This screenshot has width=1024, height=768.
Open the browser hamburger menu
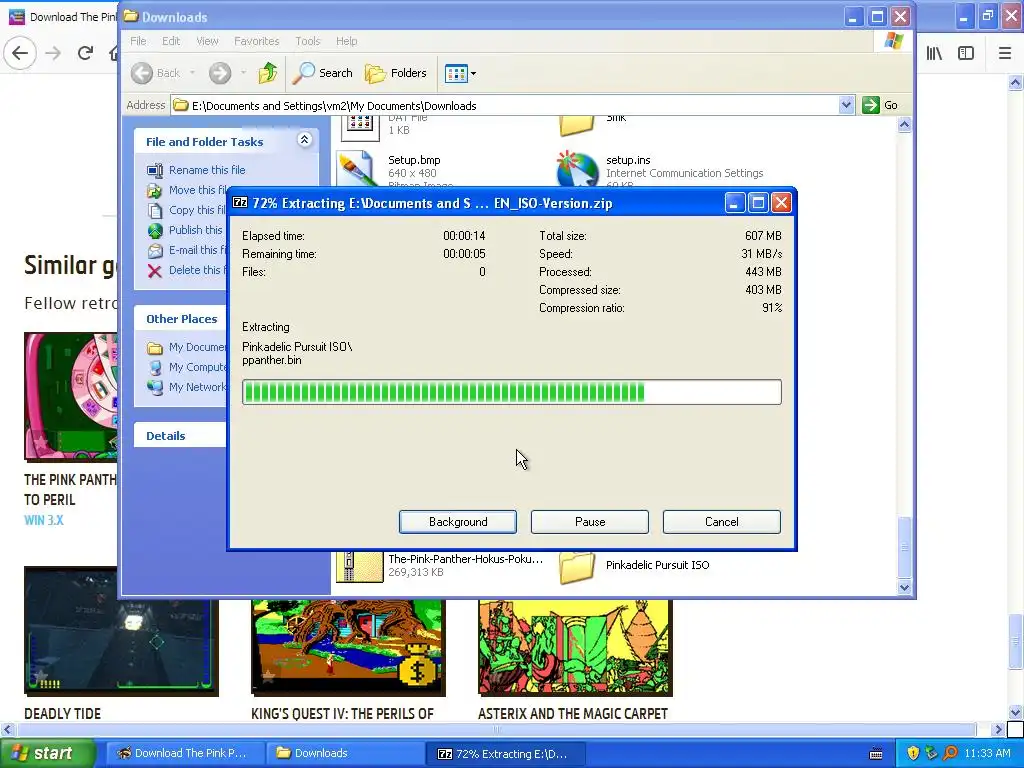click(x=1005, y=53)
